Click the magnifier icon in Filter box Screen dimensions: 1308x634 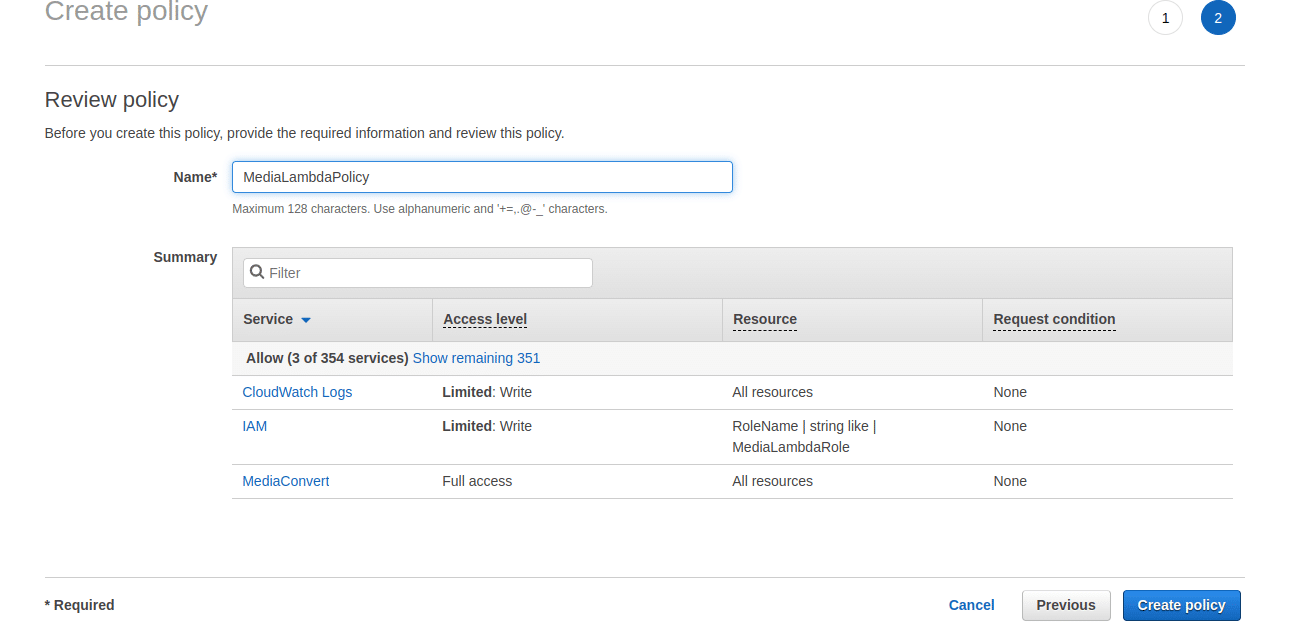tap(257, 273)
